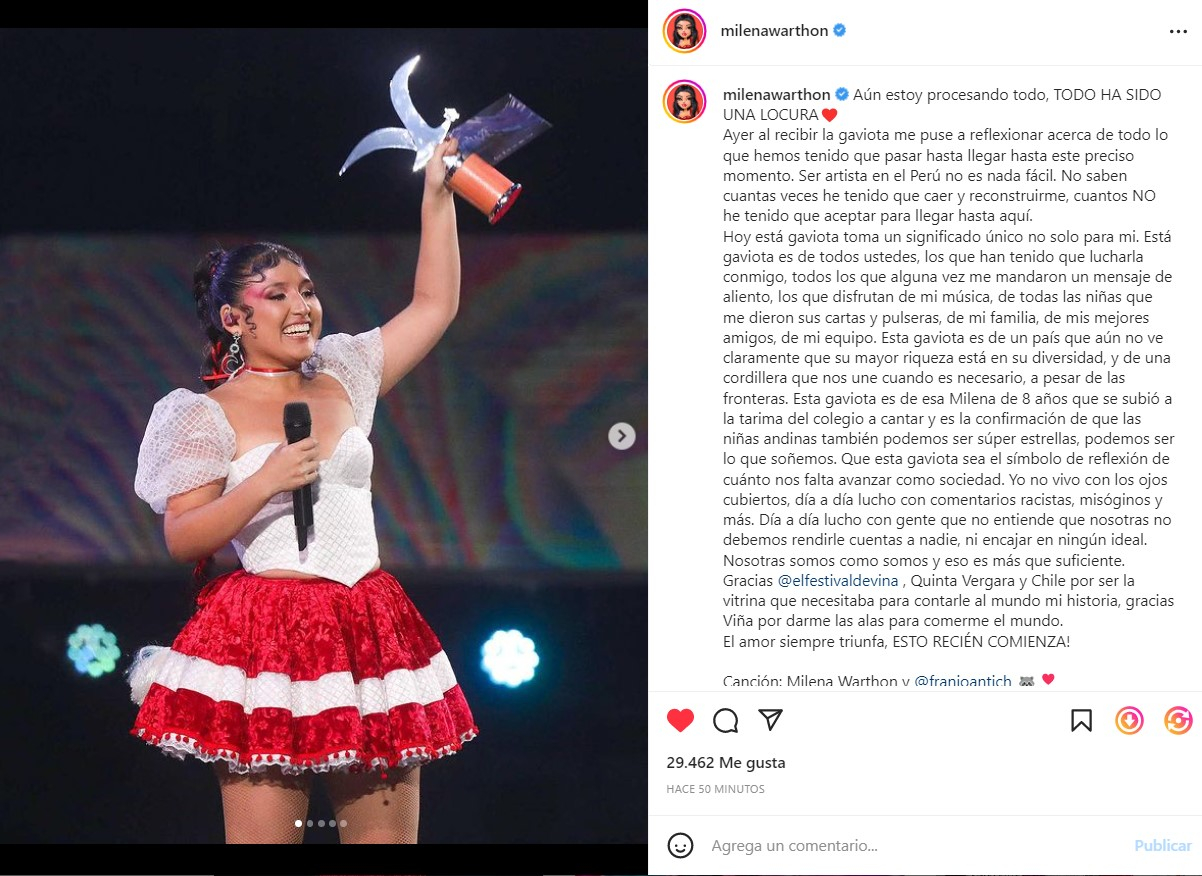Click the download extension icon beside bookmark

(1129, 720)
